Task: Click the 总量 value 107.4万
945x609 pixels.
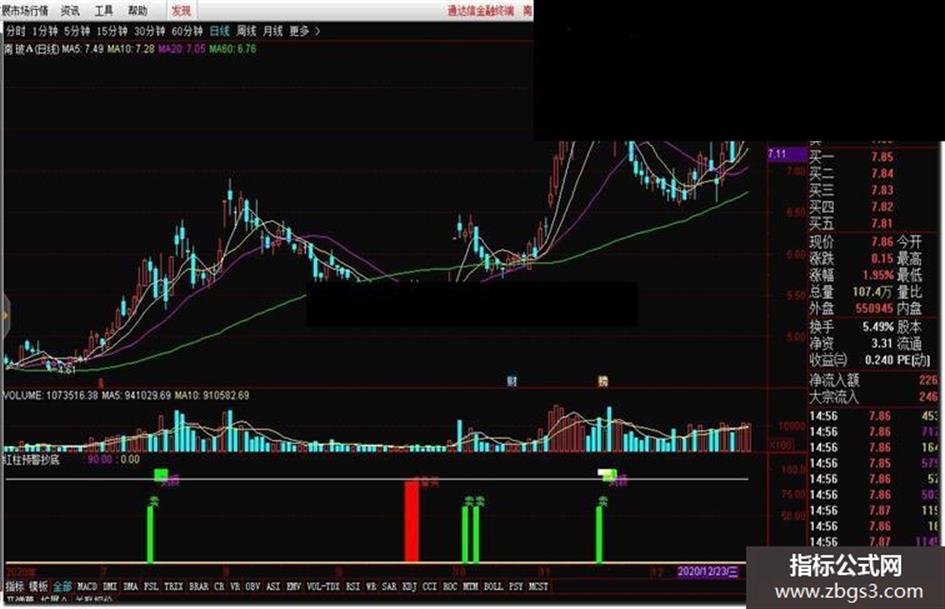Action: click(x=872, y=292)
